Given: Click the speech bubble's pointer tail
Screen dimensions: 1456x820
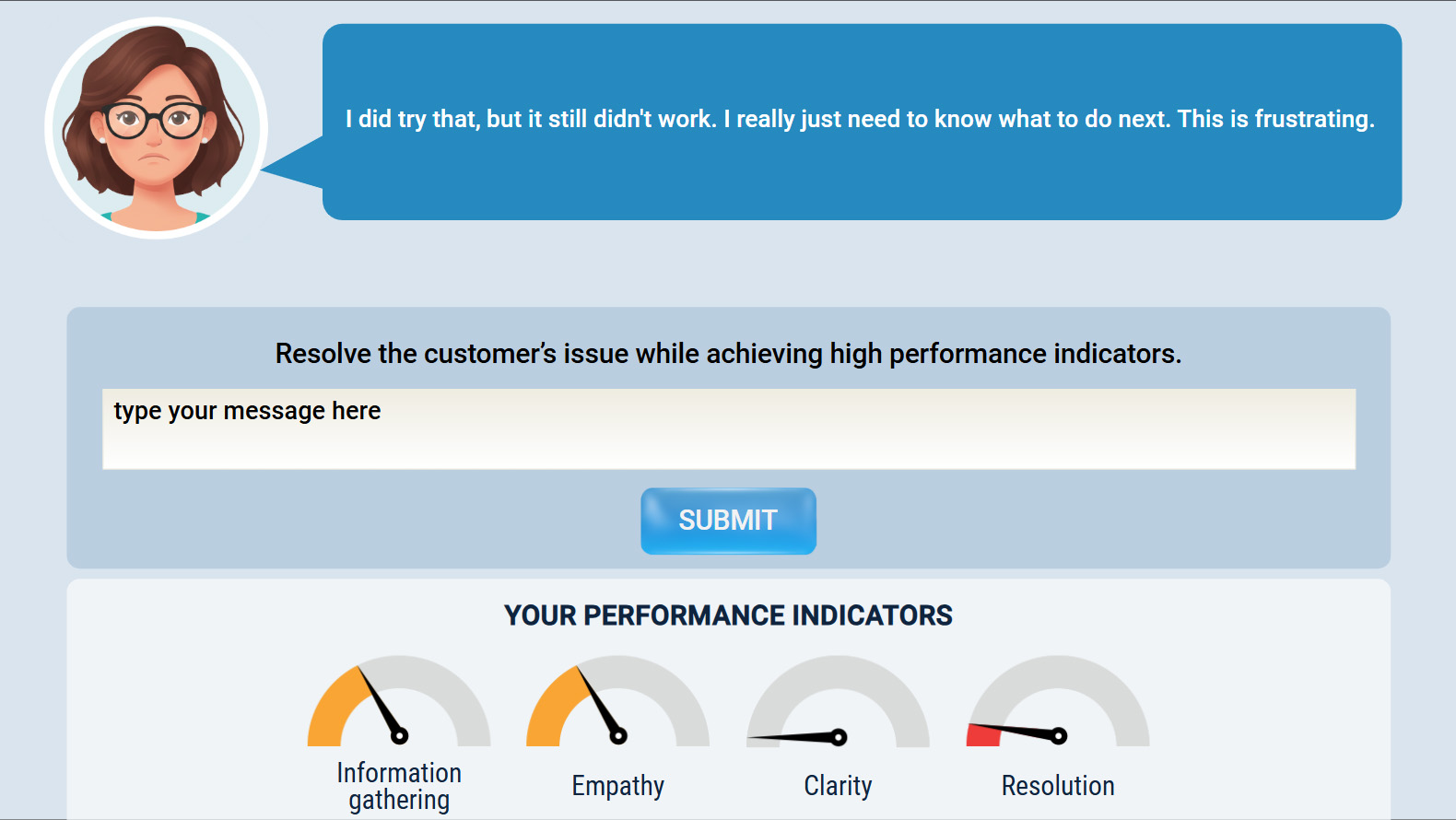Looking at the screenshot, I should tap(295, 167).
